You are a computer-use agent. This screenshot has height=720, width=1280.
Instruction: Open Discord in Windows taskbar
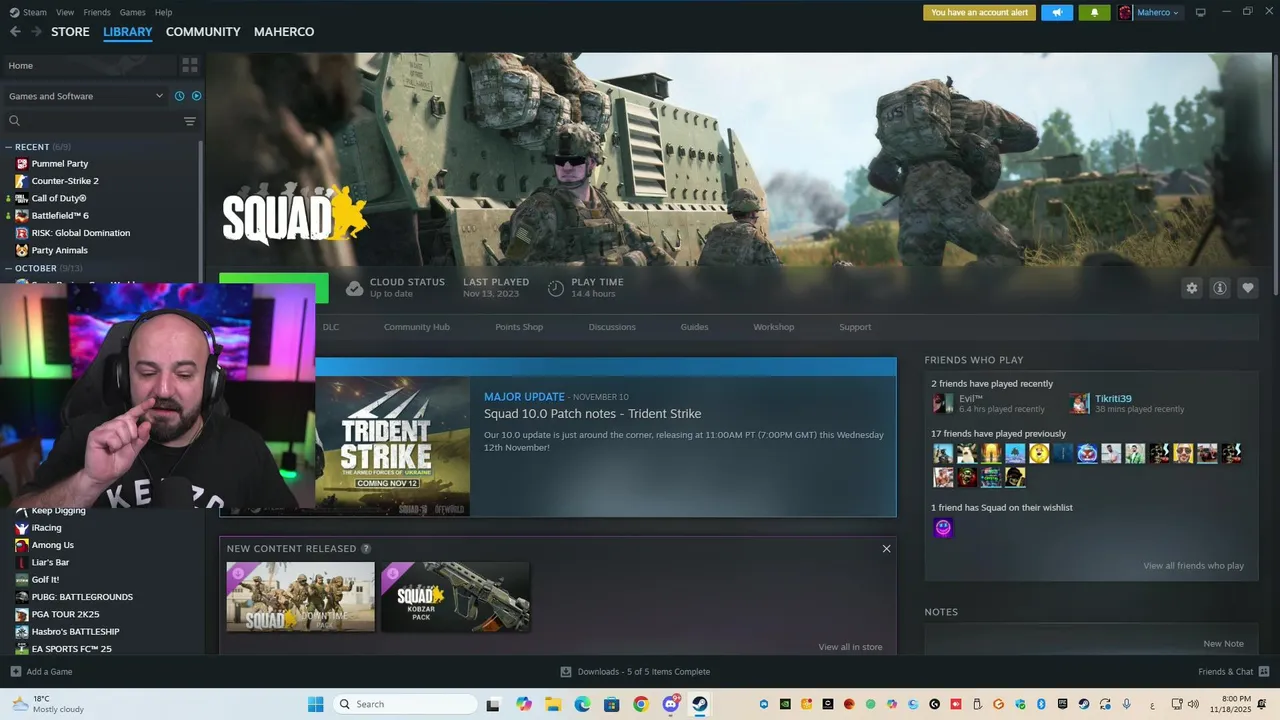[671, 704]
